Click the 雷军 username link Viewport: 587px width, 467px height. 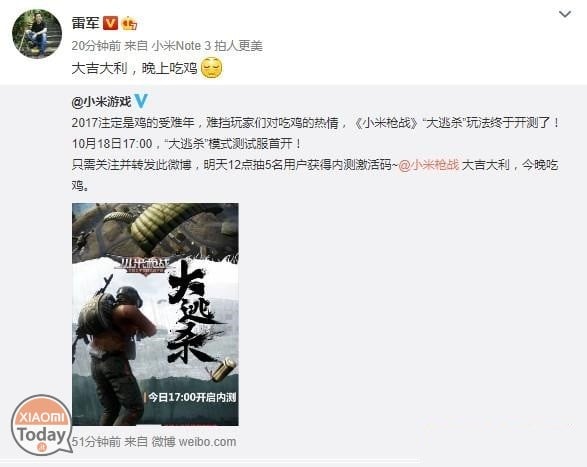click(x=86, y=23)
